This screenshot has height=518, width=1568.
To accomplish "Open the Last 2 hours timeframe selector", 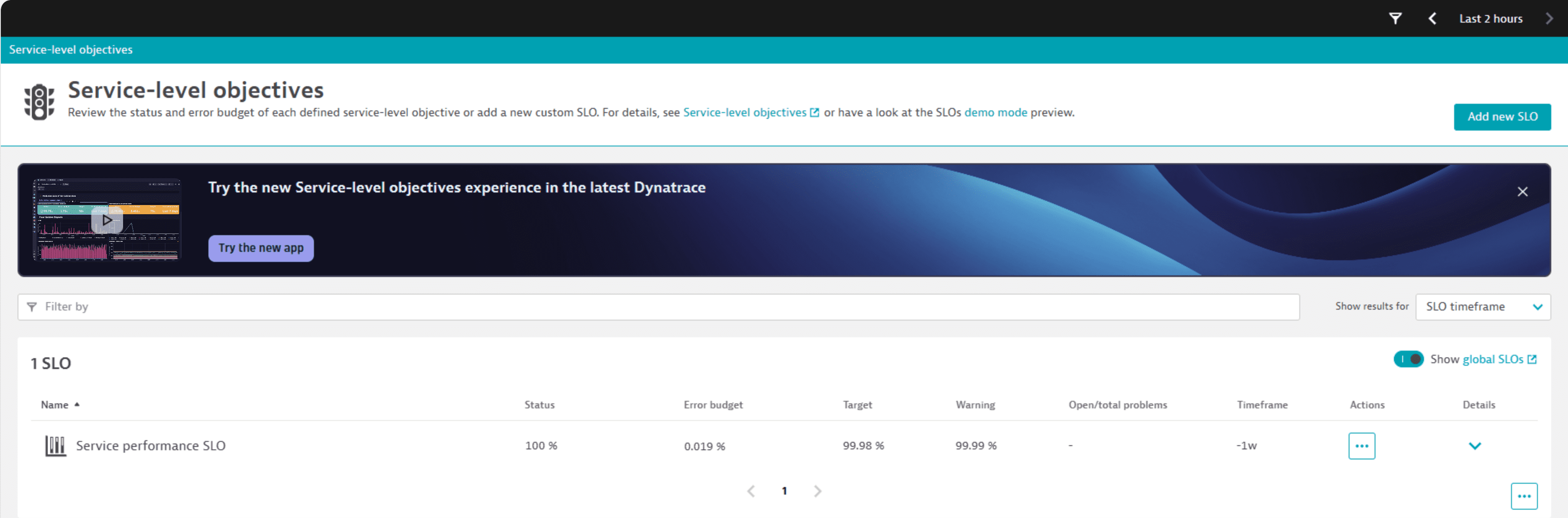I will tap(1491, 19).
